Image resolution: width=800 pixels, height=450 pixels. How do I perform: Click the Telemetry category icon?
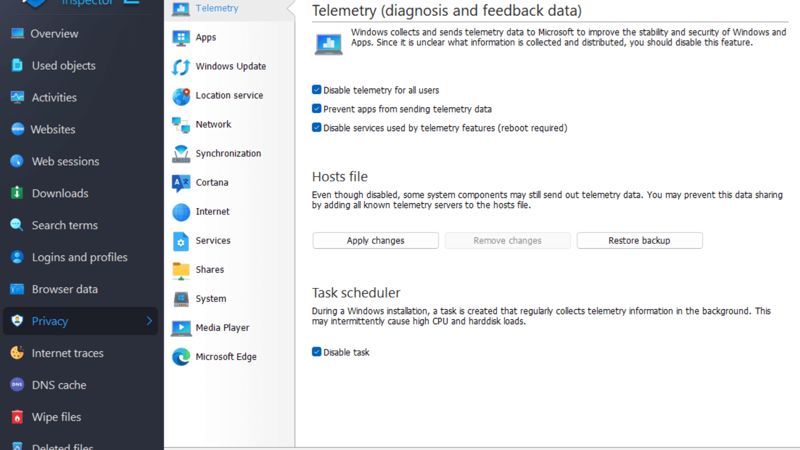(x=181, y=8)
